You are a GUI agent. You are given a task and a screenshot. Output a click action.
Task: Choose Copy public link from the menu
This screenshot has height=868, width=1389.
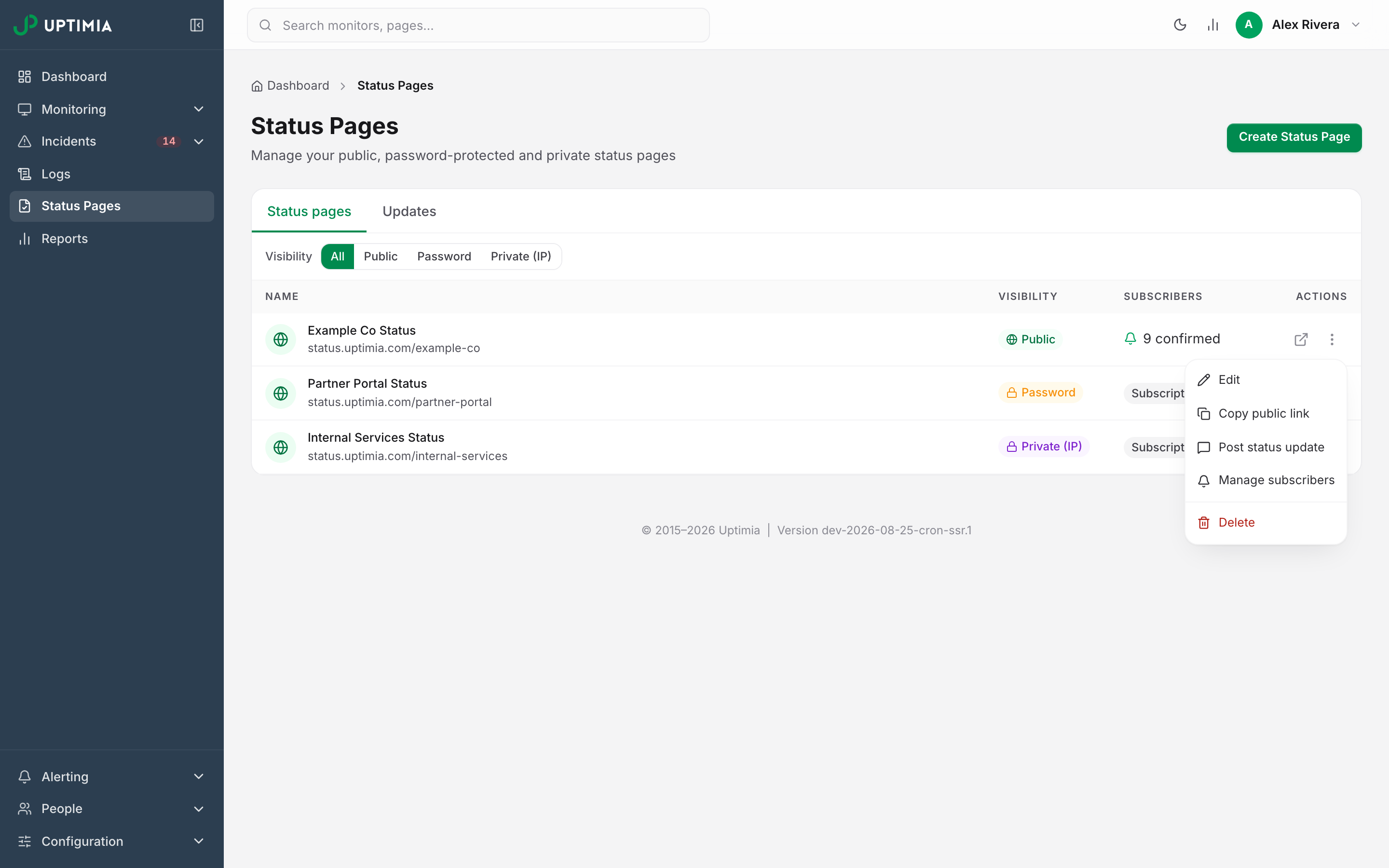(x=1266, y=414)
